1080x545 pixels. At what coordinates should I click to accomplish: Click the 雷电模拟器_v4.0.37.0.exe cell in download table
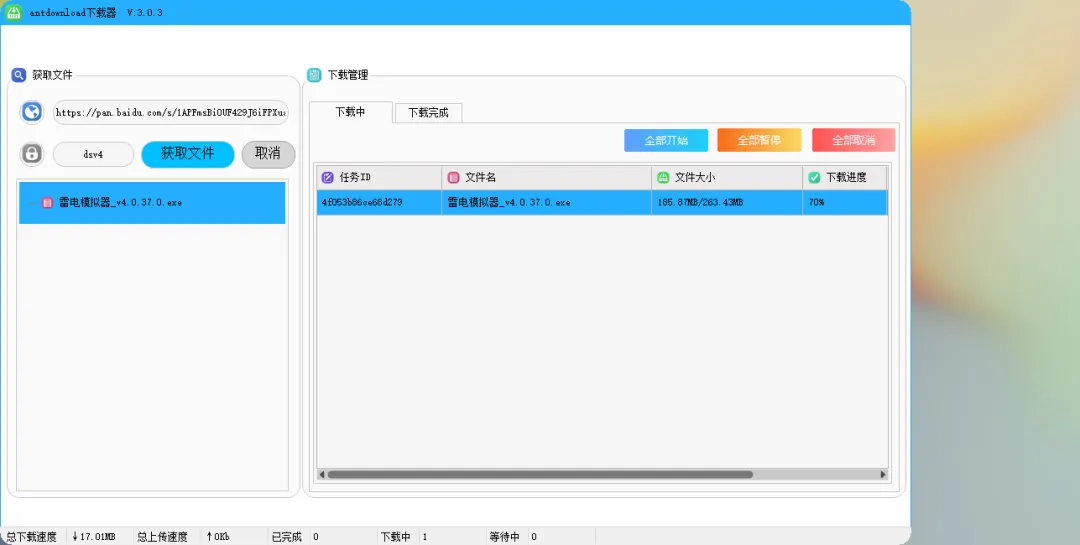click(x=546, y=203)
